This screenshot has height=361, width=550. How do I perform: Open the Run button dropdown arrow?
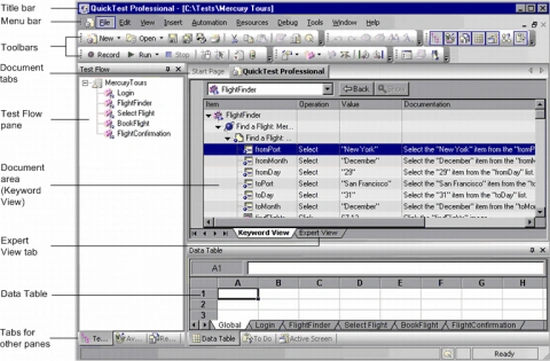[157, 55]
